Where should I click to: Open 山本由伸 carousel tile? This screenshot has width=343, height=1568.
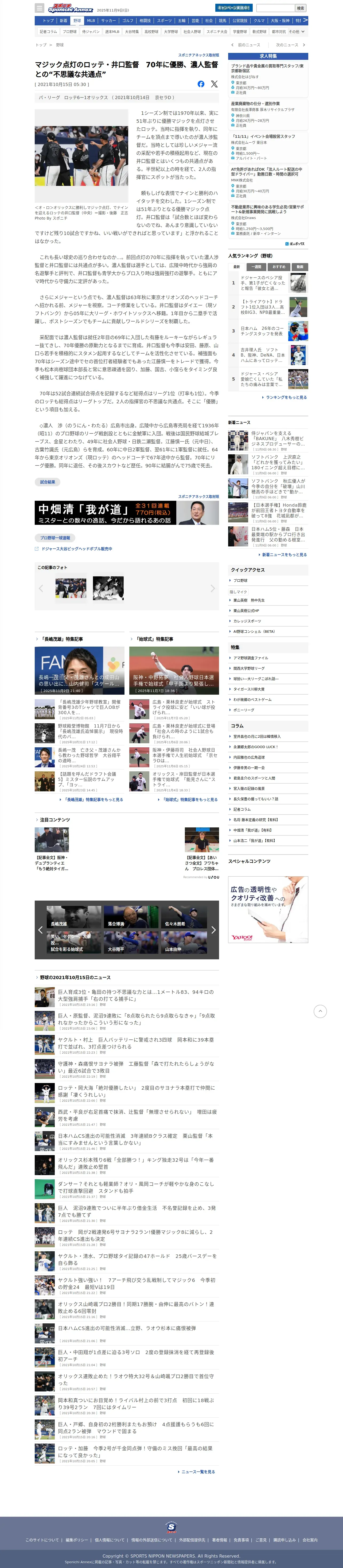184,942
